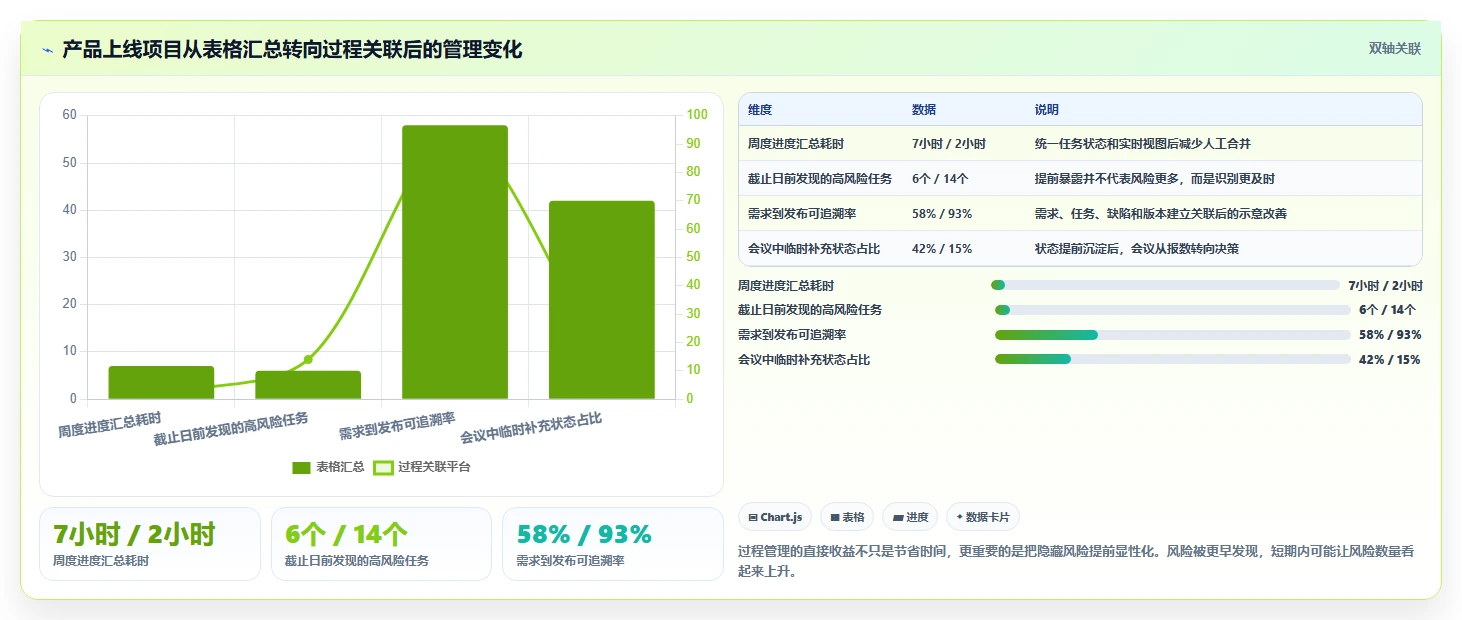
Task: Click the 6个 / 14个 value beside the progress bar
Action: click(1387, 310)
